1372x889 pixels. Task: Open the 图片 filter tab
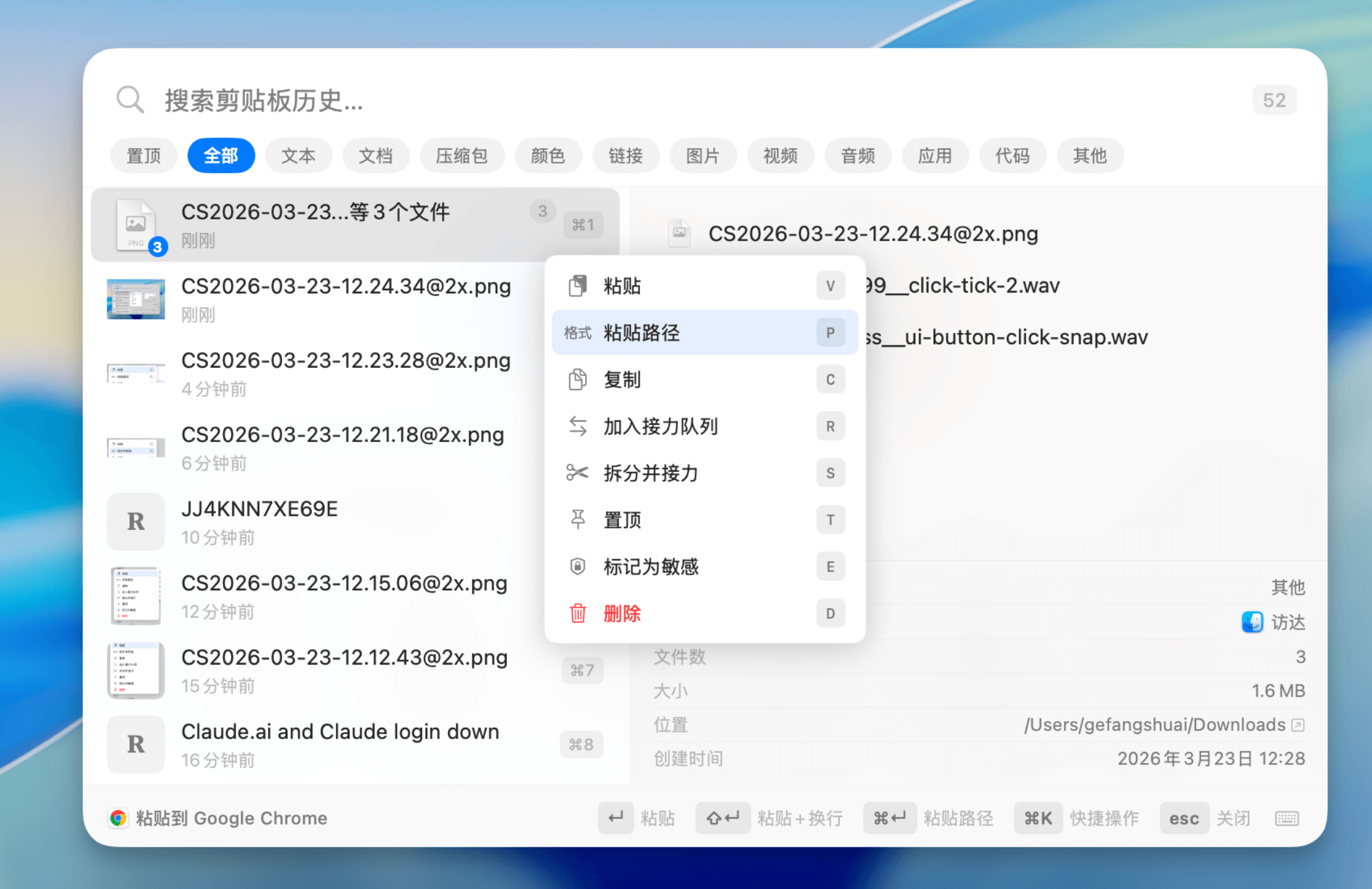click(x=703, y=156)
